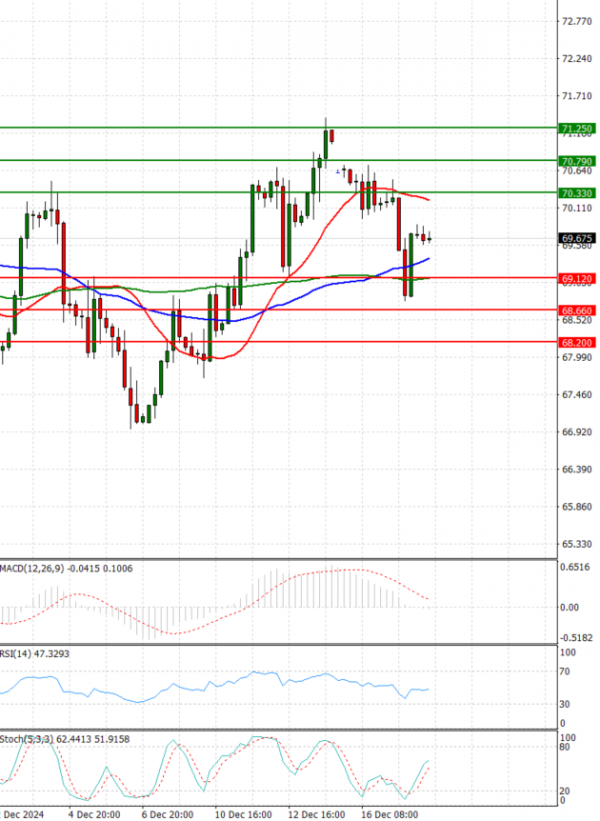The height and width of the screenshot is (821, 600).
Task: Select the 70.330 resistance level label
Action: point(577,193)
